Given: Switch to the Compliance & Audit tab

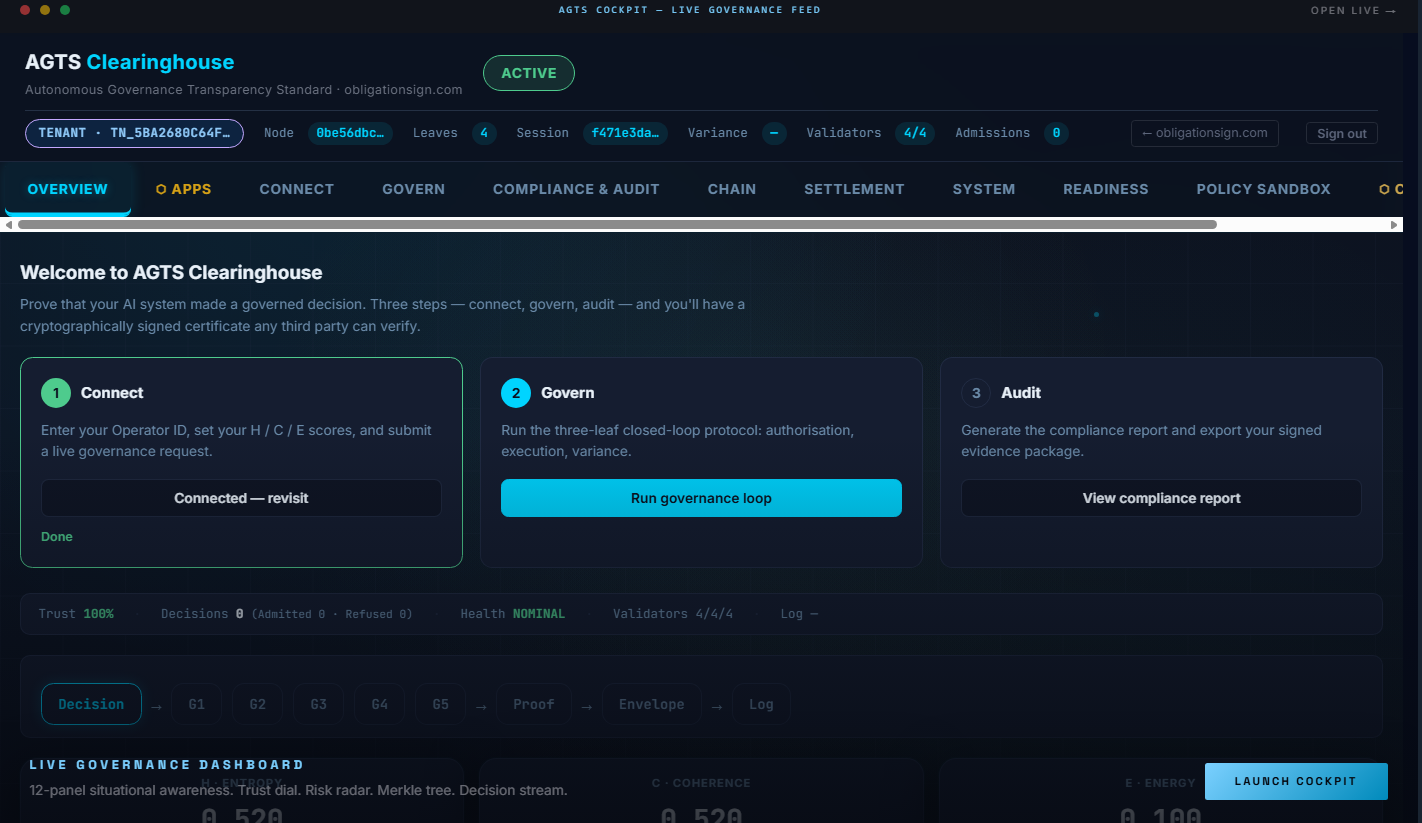Looking at the screenshot, I should coord(576,189).
